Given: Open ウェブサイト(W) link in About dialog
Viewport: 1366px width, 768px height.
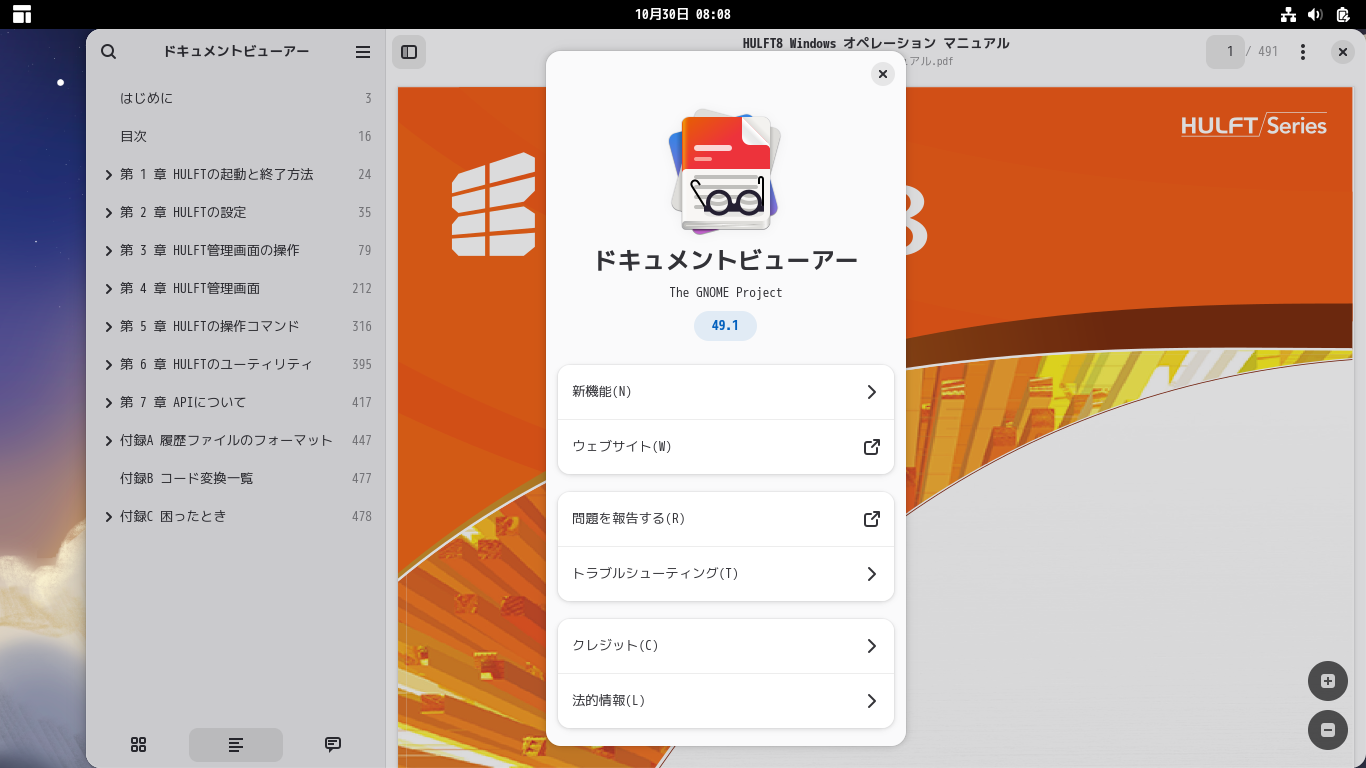Looking at the screenshot, I should coord(726,447).
